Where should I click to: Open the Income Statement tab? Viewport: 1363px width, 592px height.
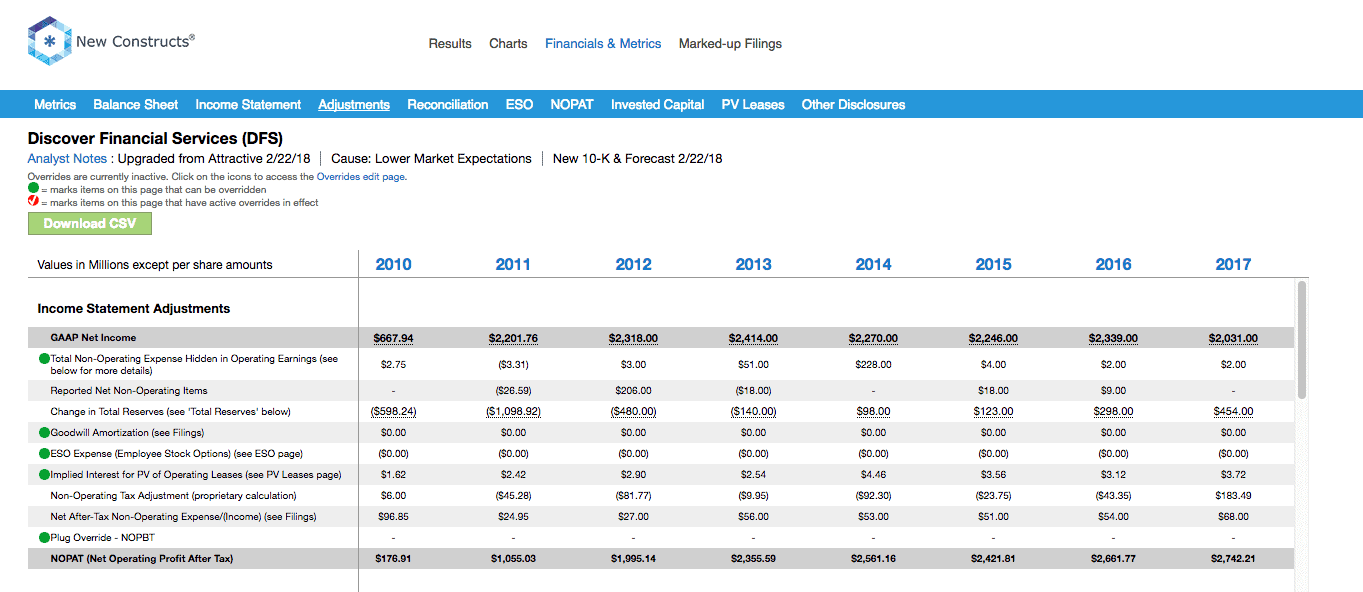click(x=248, y=105)
